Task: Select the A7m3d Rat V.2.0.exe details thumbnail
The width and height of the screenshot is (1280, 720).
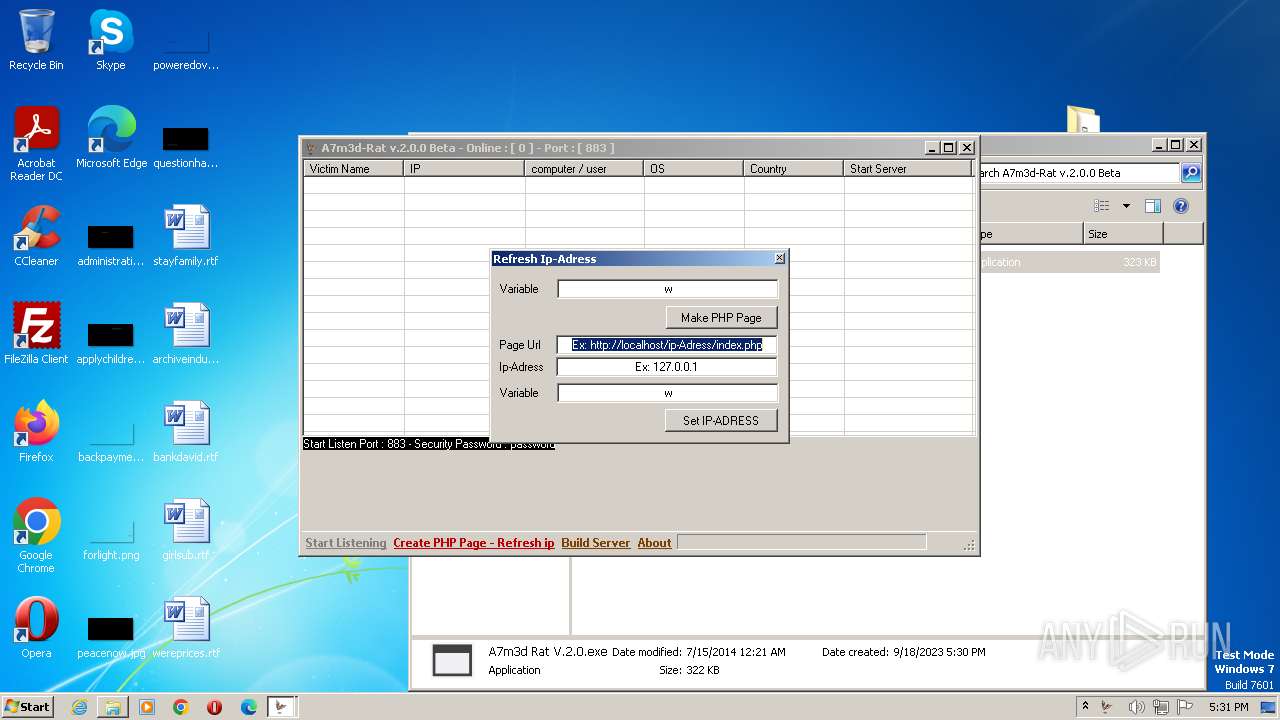Action: [452, 661]
